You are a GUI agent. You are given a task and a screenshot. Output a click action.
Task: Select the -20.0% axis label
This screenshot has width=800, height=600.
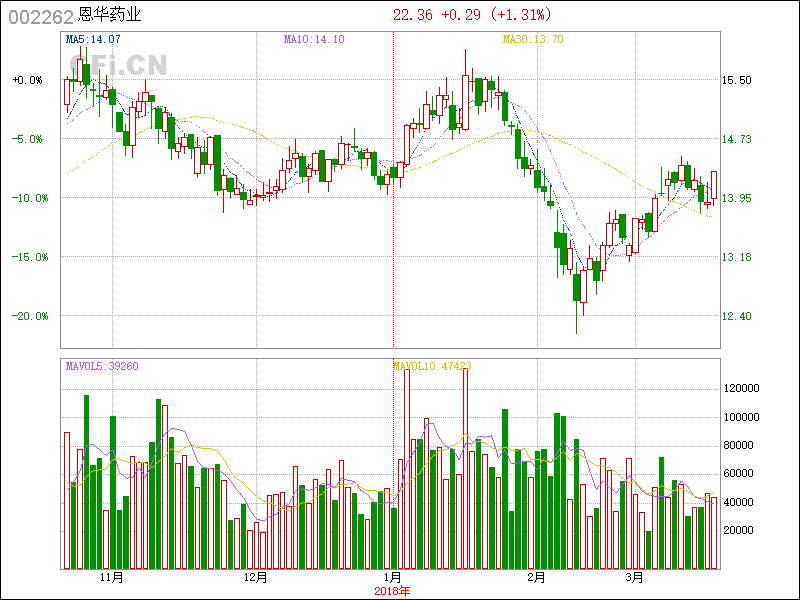[28, 316]
